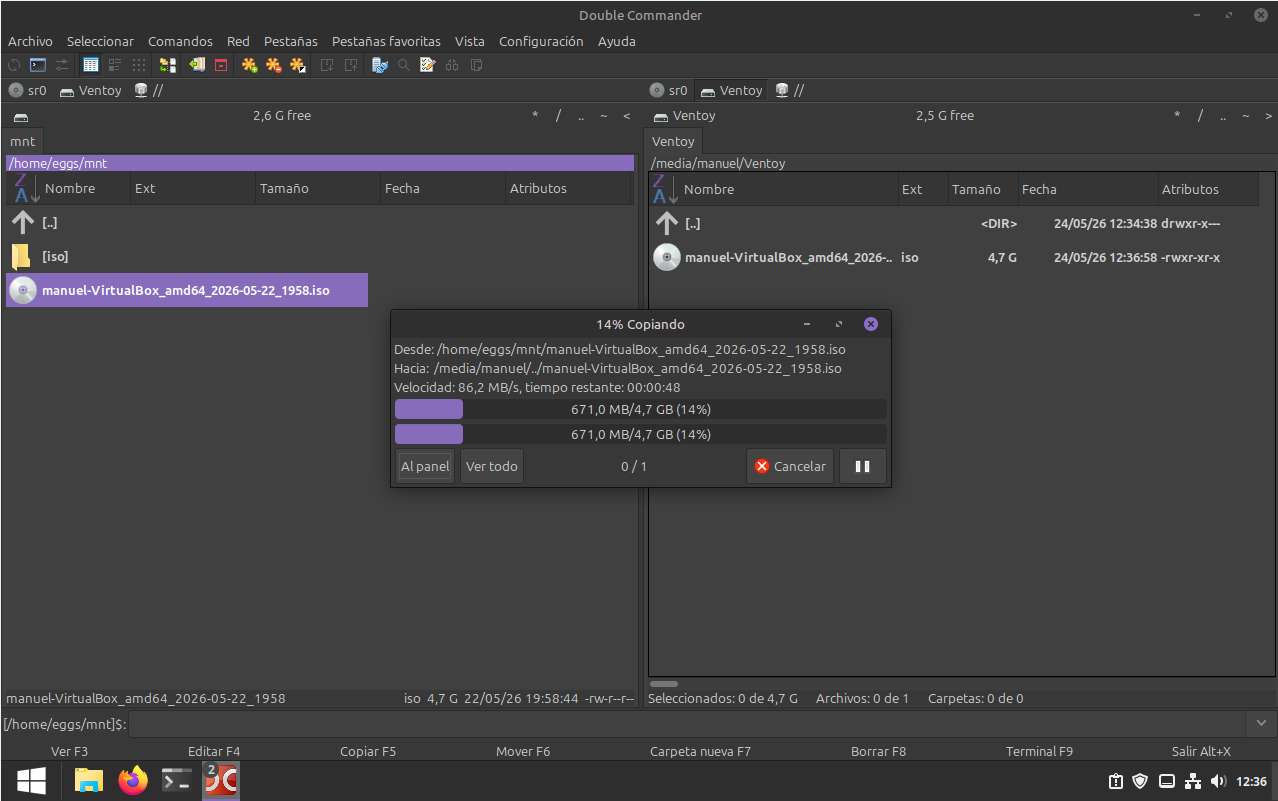Open the multi-rename tool icon
The width and height of the screenshot is (1278, 801).
point(380,65)
